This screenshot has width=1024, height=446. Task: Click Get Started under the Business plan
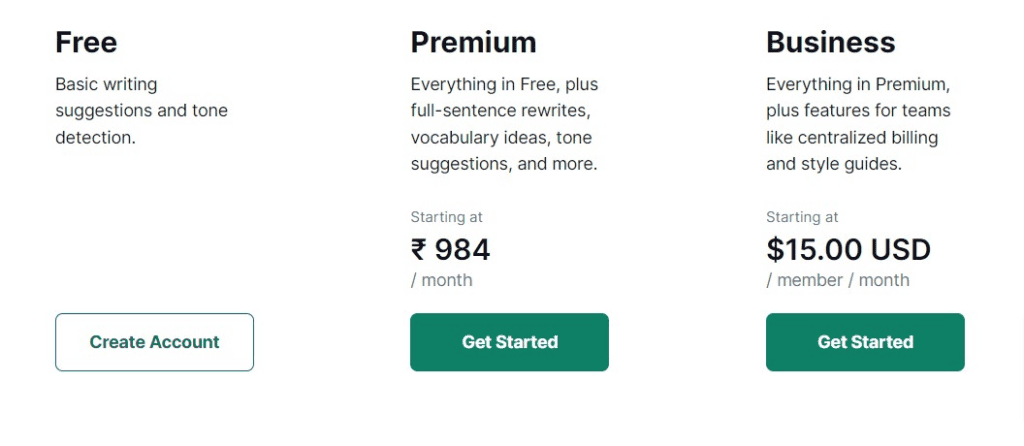point(865,342)
